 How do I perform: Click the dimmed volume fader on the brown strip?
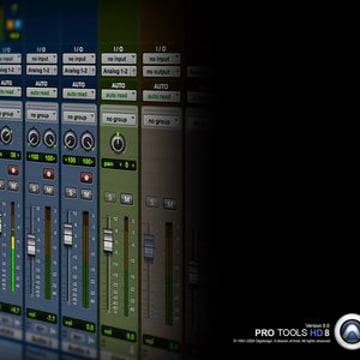coord(149,246)
